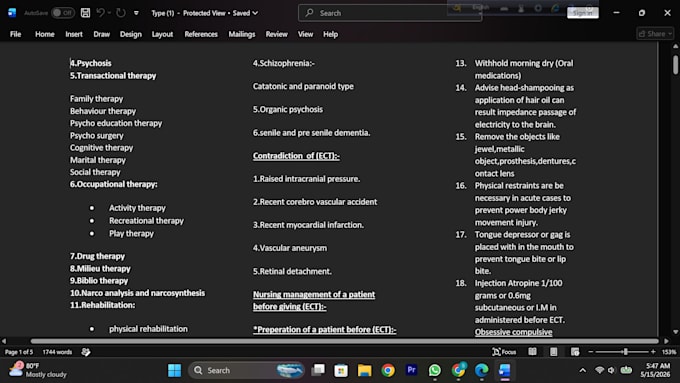Open the File menu
This screenshot has height=383, width=680.
point(16,34)
